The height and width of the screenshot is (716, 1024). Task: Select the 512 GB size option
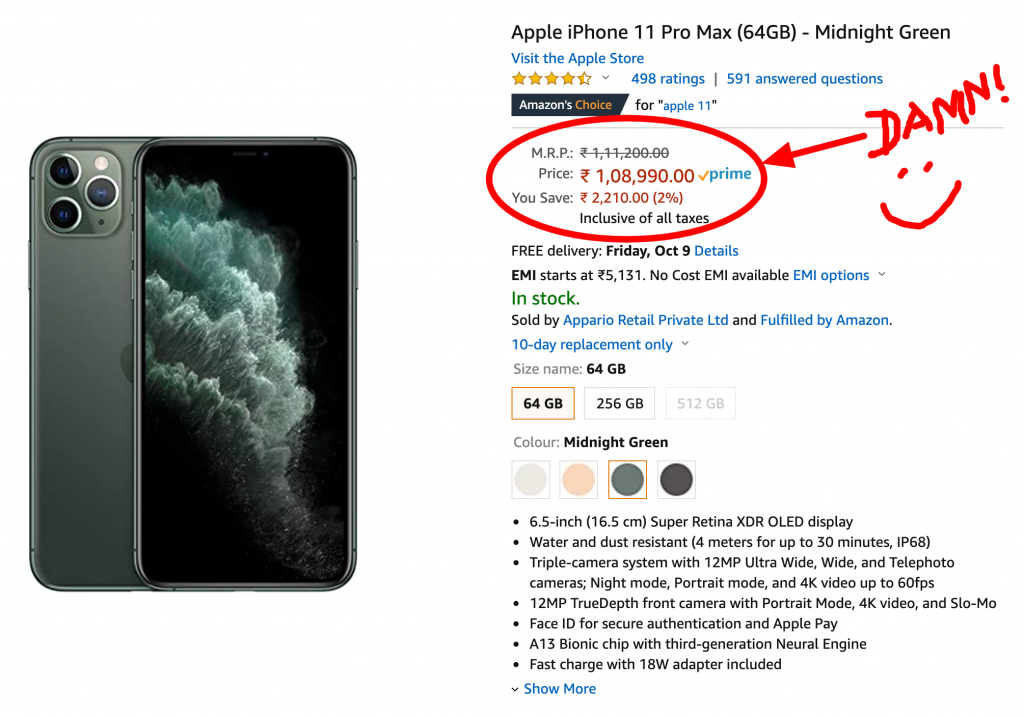point(700,404)
